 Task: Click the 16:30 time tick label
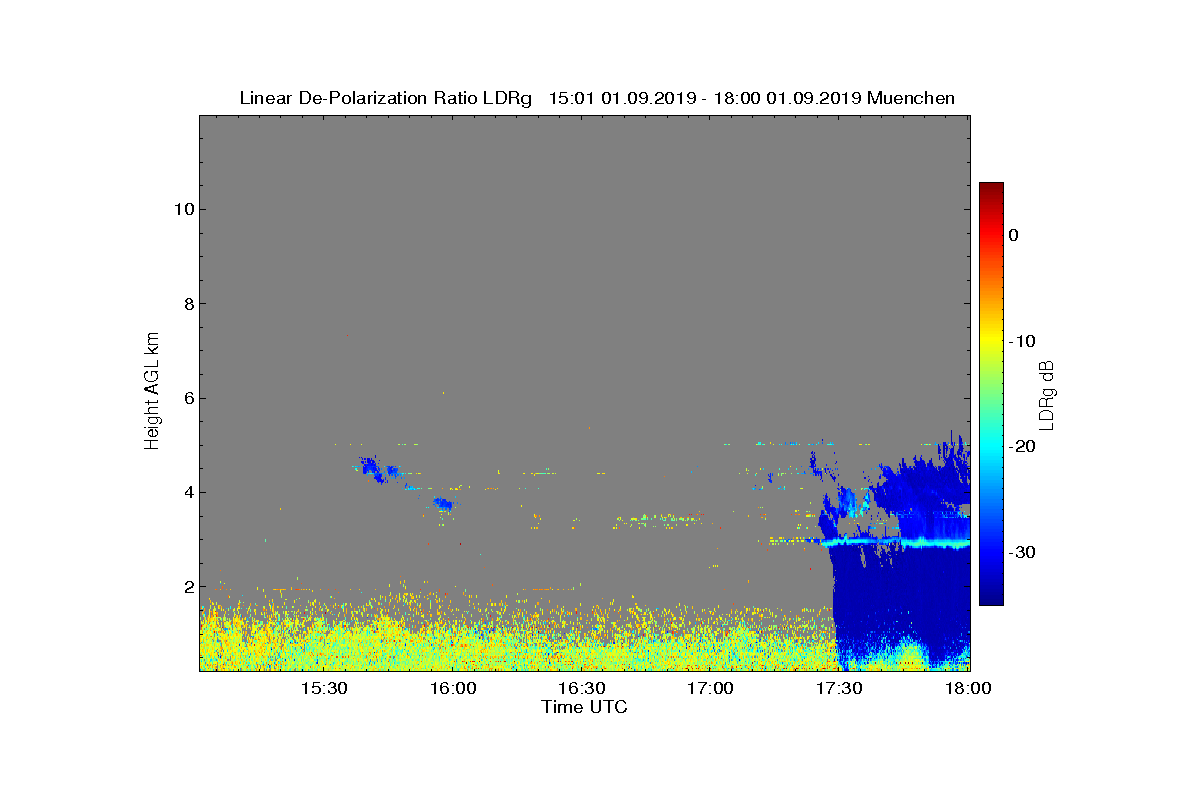click(582, 689)
